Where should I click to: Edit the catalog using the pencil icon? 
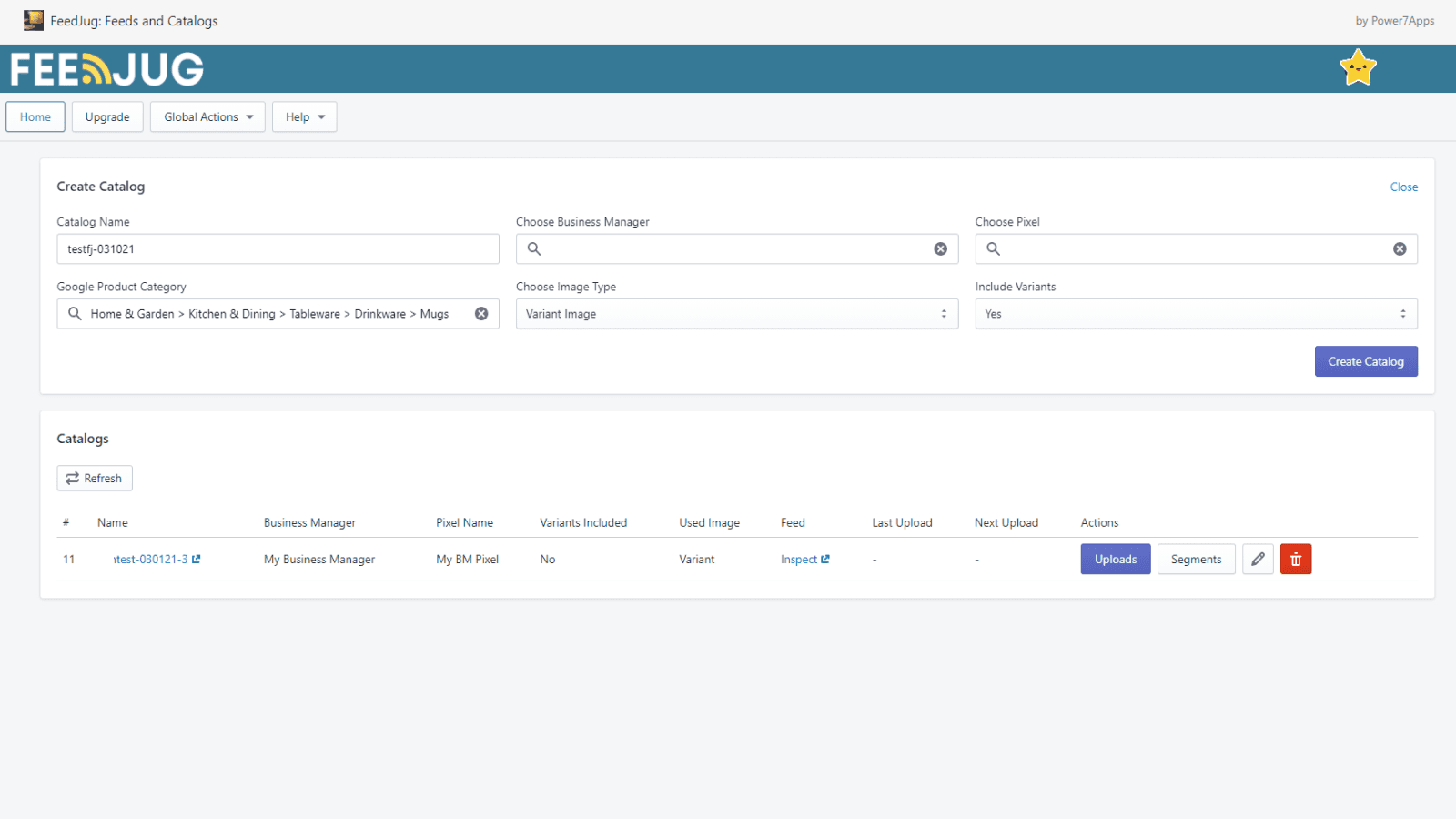pyautogui.click(x=1258, y=559)
